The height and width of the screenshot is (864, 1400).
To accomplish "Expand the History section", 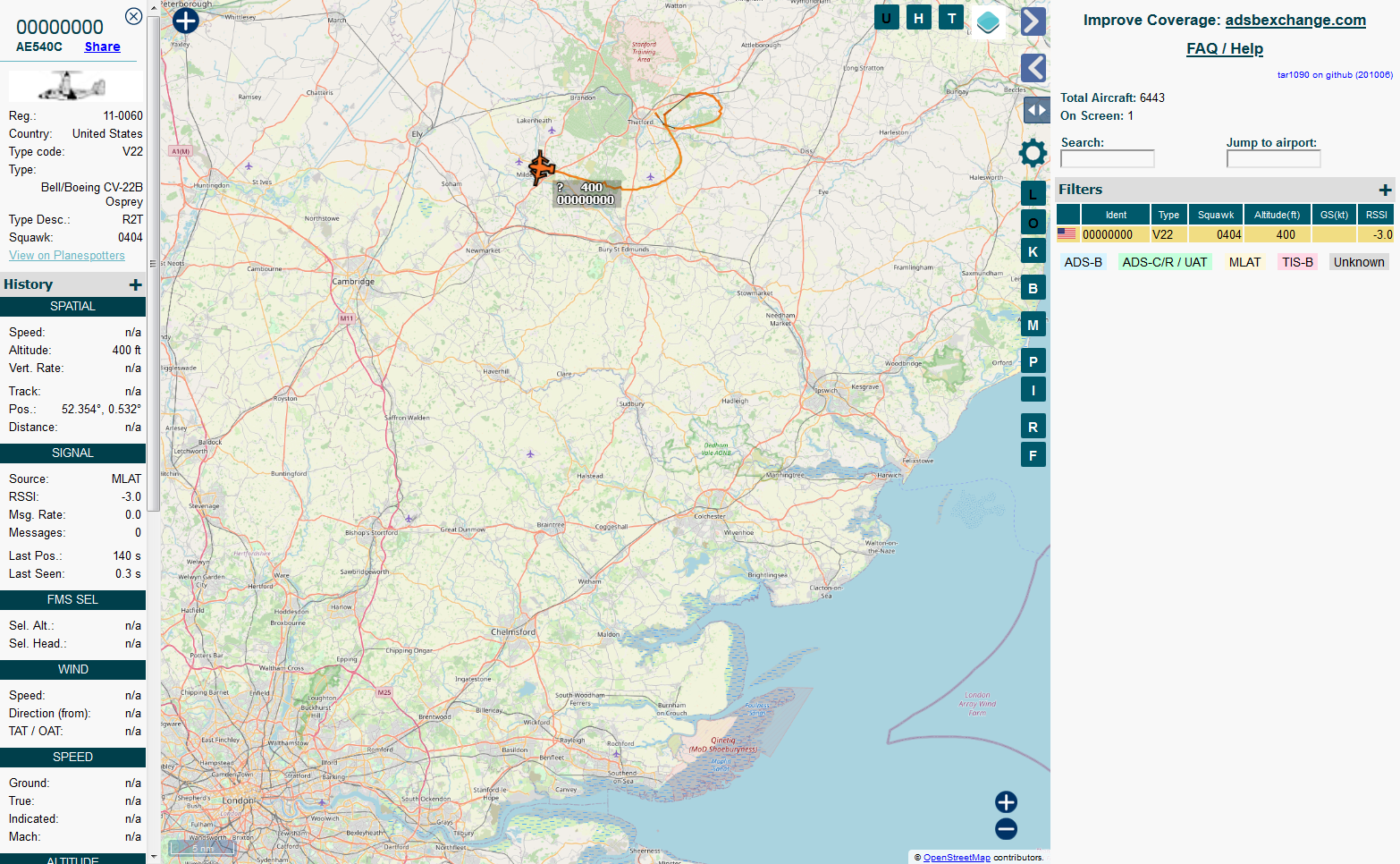I will click(x=135, y=284).
